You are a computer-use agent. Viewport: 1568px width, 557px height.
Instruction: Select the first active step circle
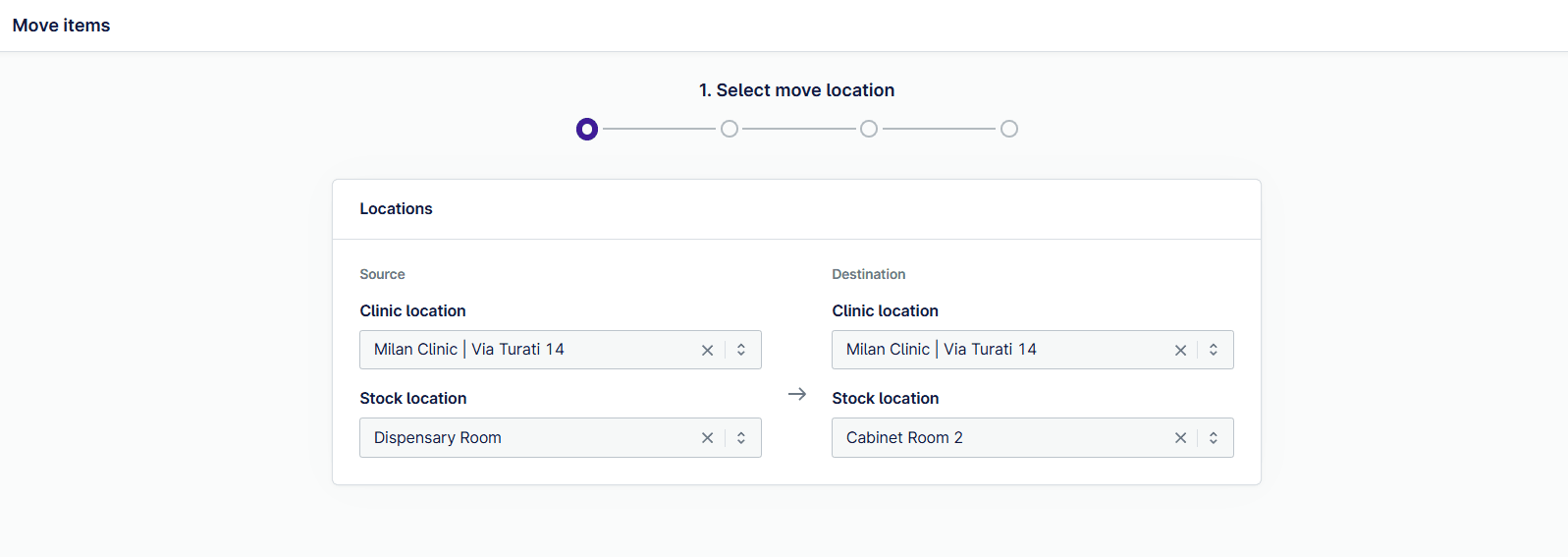(587, 129)
